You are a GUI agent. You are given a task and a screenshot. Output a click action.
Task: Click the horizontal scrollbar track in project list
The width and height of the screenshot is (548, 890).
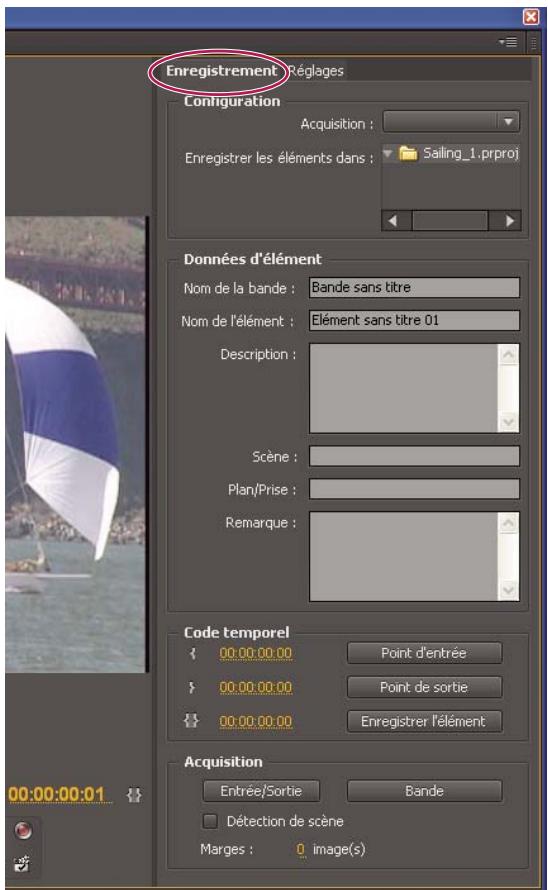click(451, 221)
